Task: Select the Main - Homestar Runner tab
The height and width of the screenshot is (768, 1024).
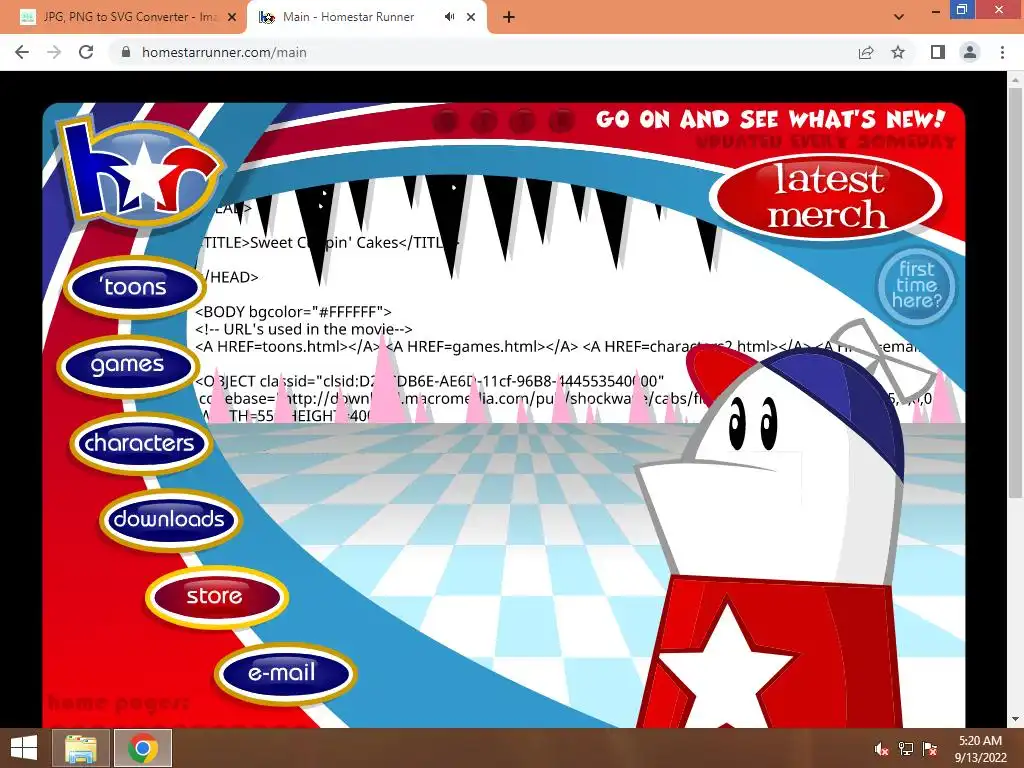Action: tap(367, 17)
